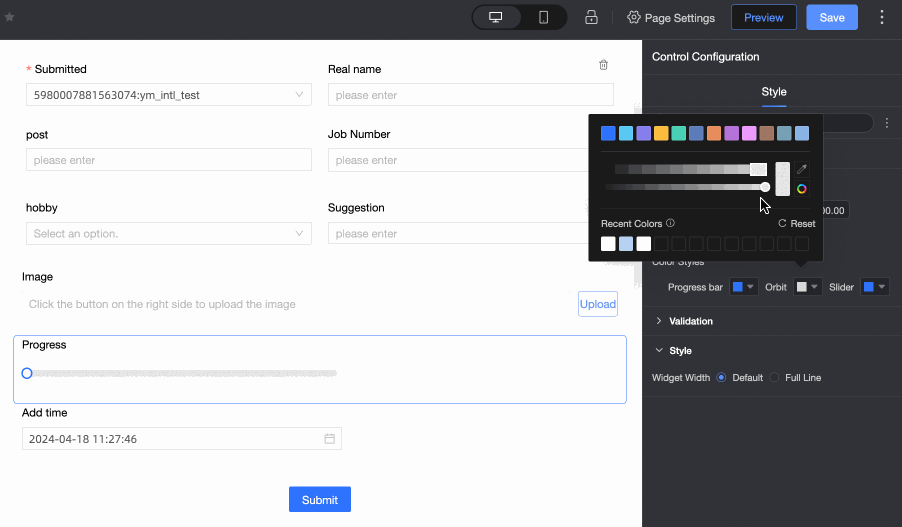Click the Job Number input field
Viewport: 902px width, 527px height.
click(x=458, y=160)
